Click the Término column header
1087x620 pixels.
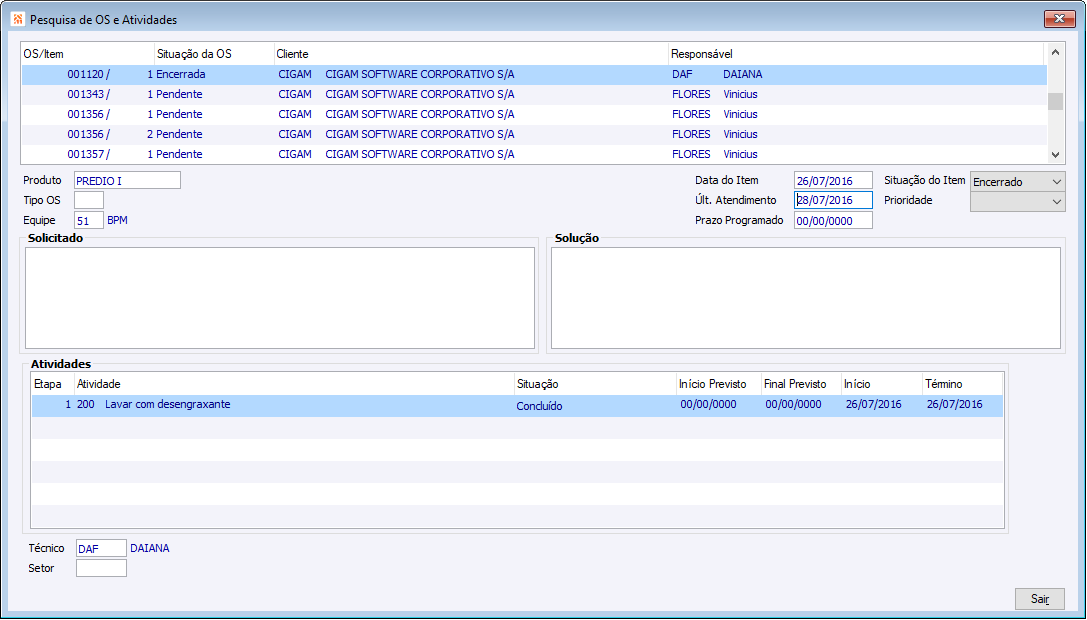[x=962, y=384]
